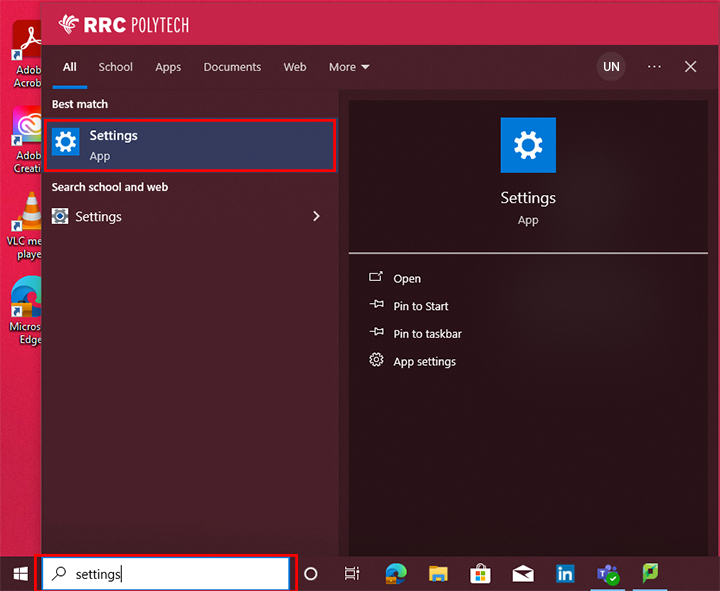
Task: Expand Settings web search result arrow
Action: click(x=316, y=216)
